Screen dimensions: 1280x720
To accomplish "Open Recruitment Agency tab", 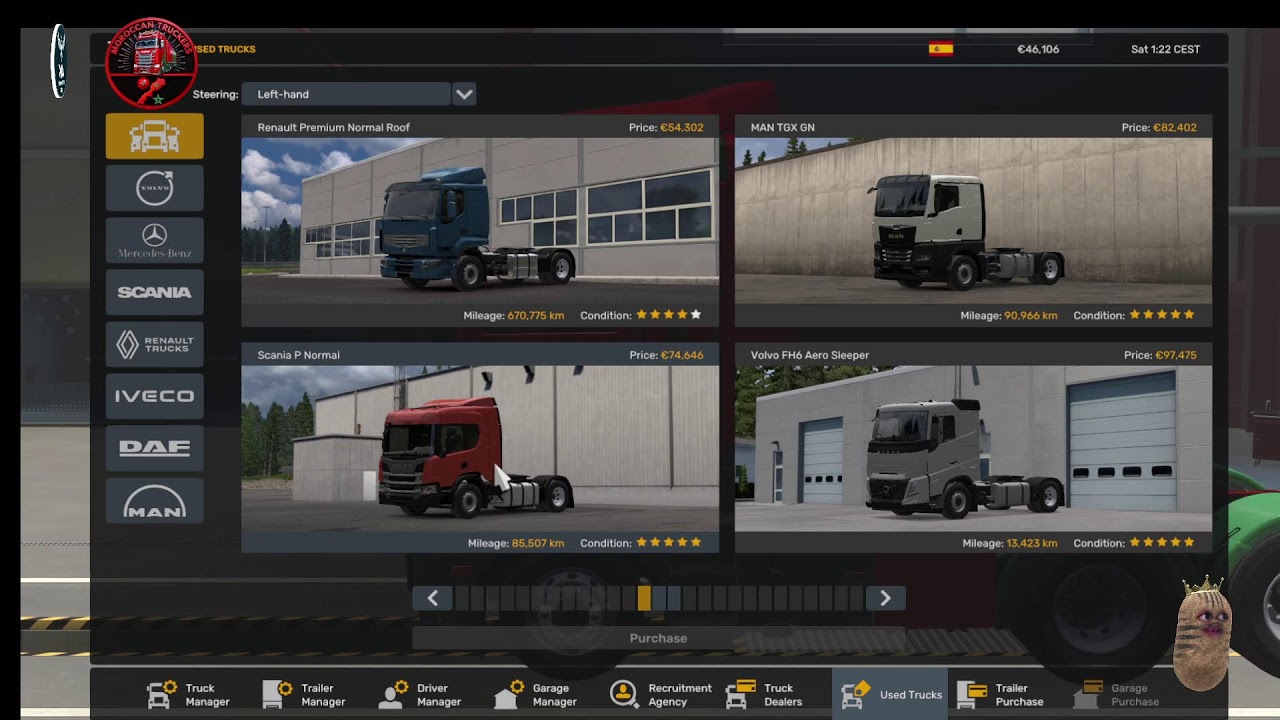I will (661, 695).
